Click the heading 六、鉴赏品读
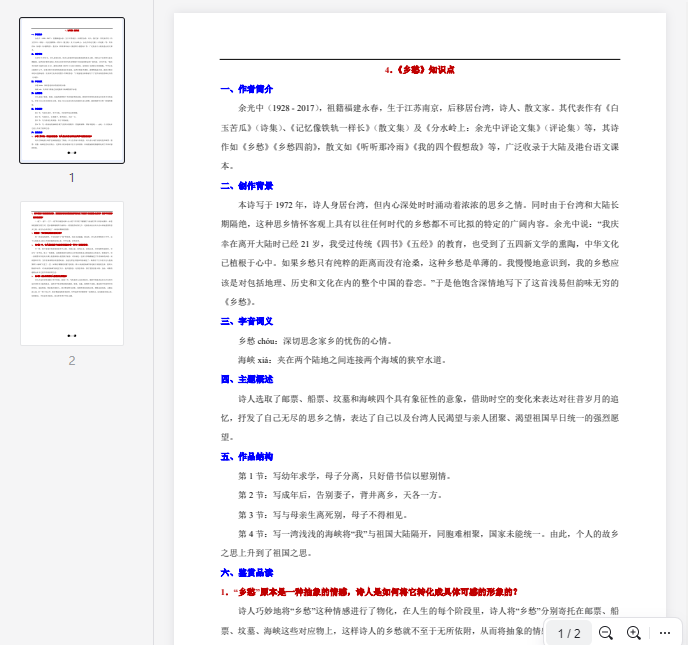The width and height of the screenshot is (688, 645). [247, 572]
